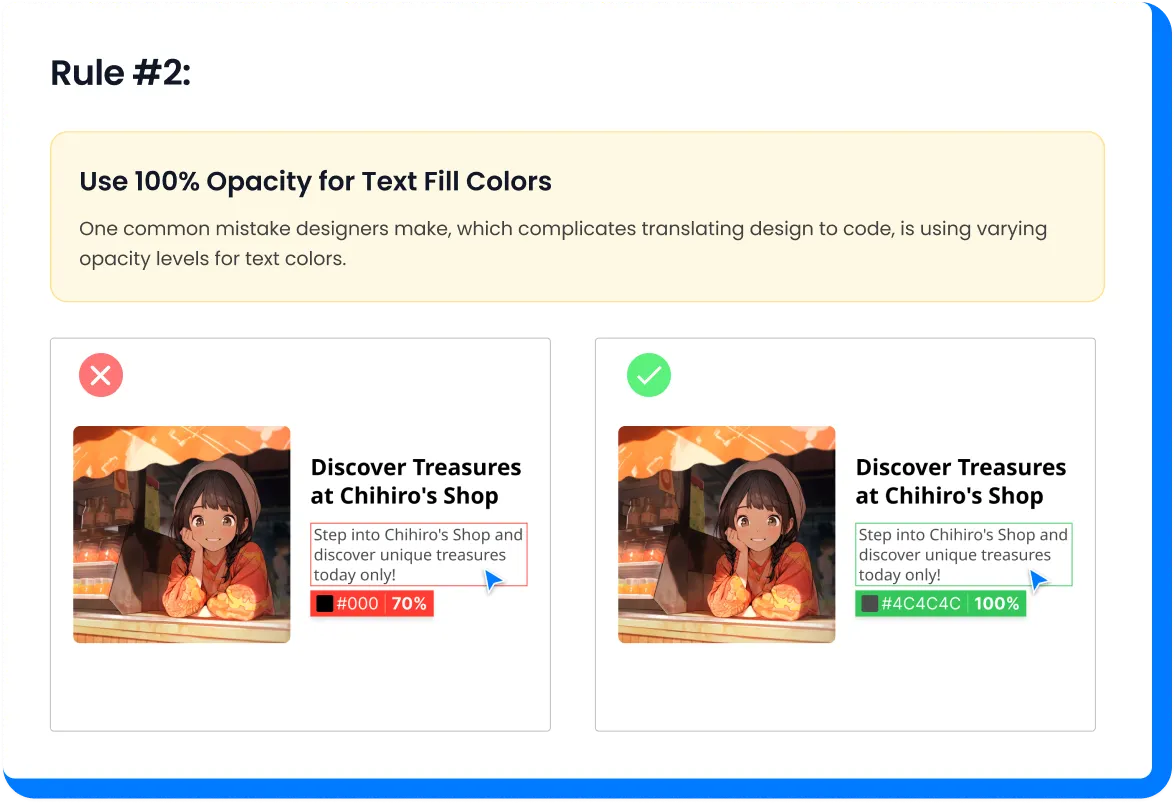
Task: Click the green checkmark correct-example icon
Action: point(648,375)
